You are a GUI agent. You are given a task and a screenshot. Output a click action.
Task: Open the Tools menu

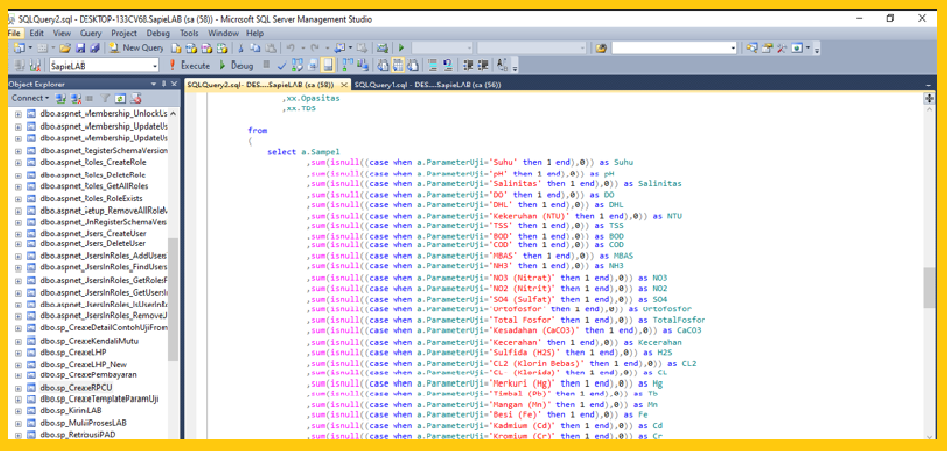click(189, 33)
